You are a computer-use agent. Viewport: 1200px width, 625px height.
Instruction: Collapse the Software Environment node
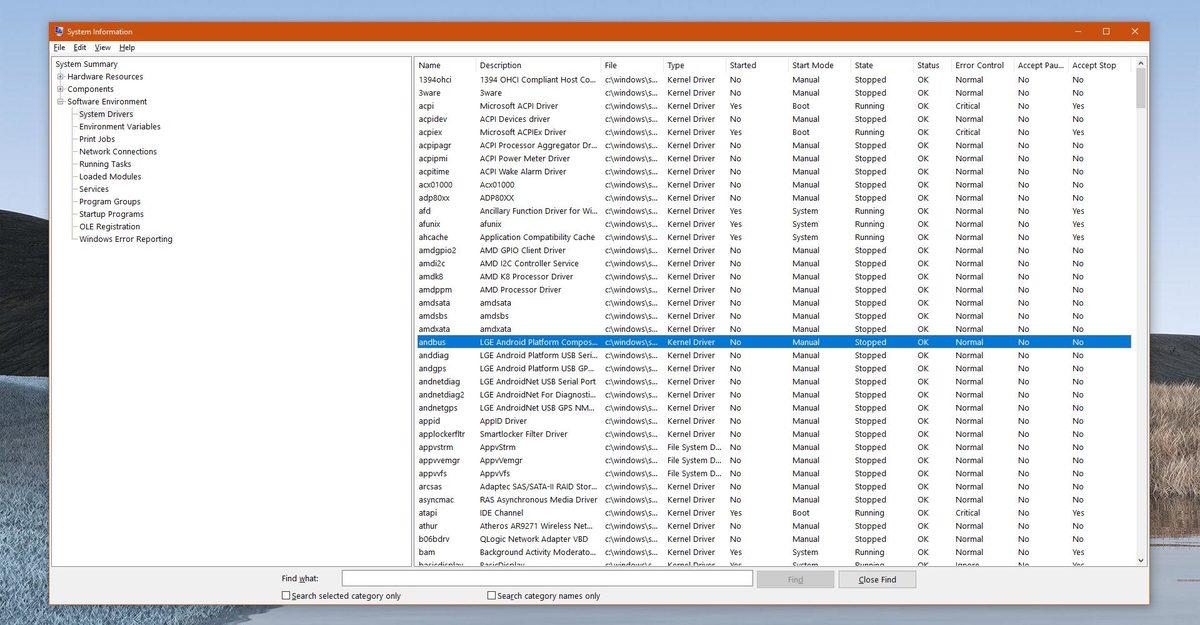pyautogui.click(x=60, y=101)
